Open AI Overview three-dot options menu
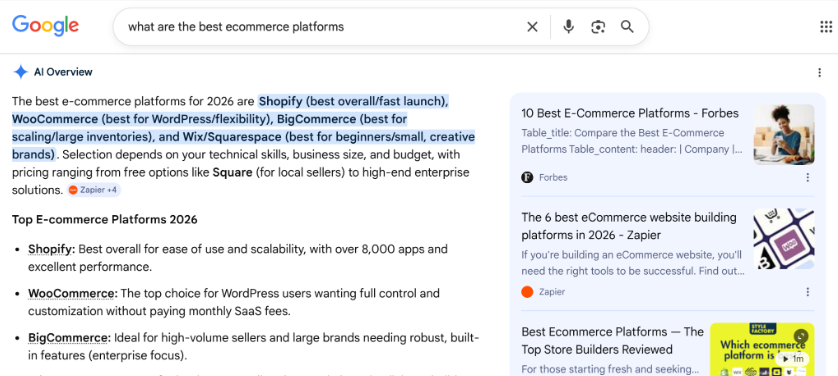Viewport: 838px width, 376px height. click(x=819, y=73)
